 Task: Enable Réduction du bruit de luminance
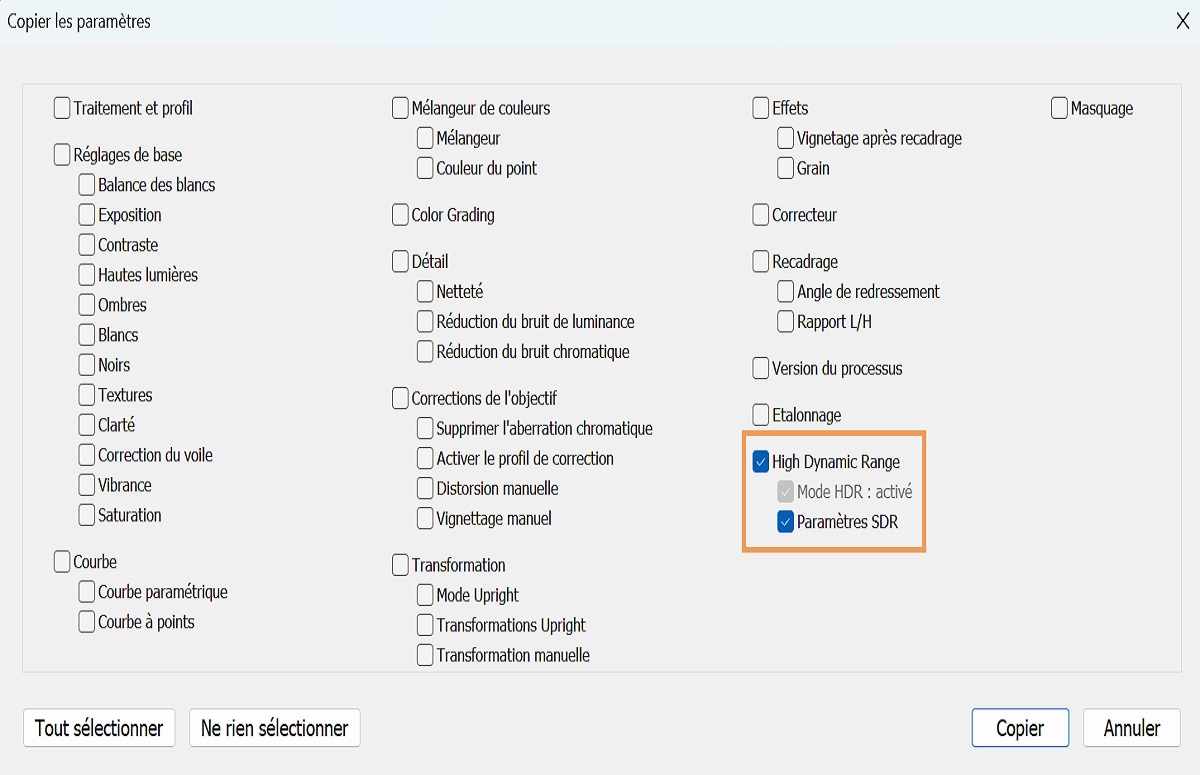tap(425, 322)
